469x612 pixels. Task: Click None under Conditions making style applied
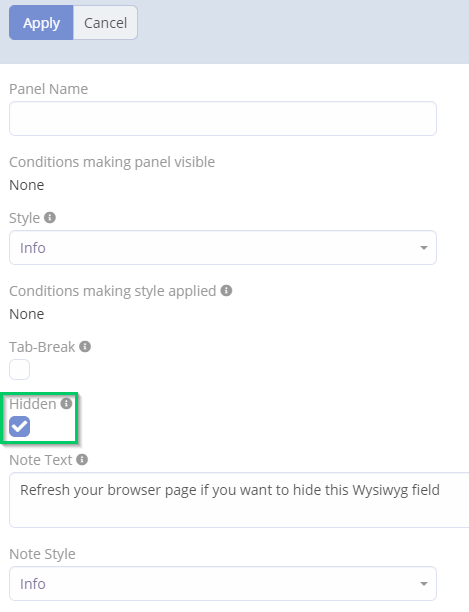click(27, 314)
